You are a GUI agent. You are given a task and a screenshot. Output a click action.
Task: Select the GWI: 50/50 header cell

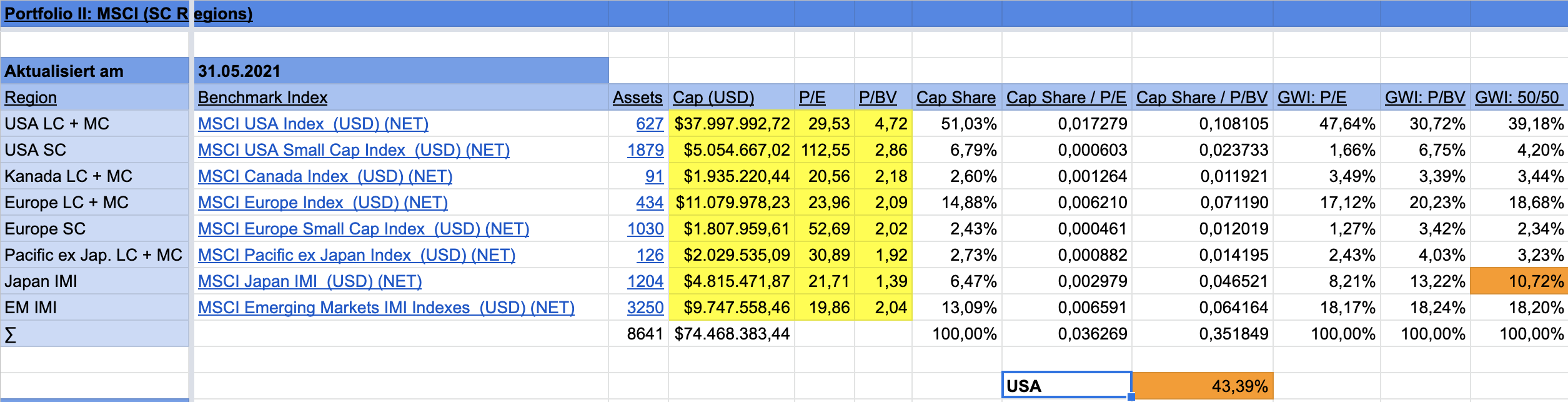[1517, 98]
